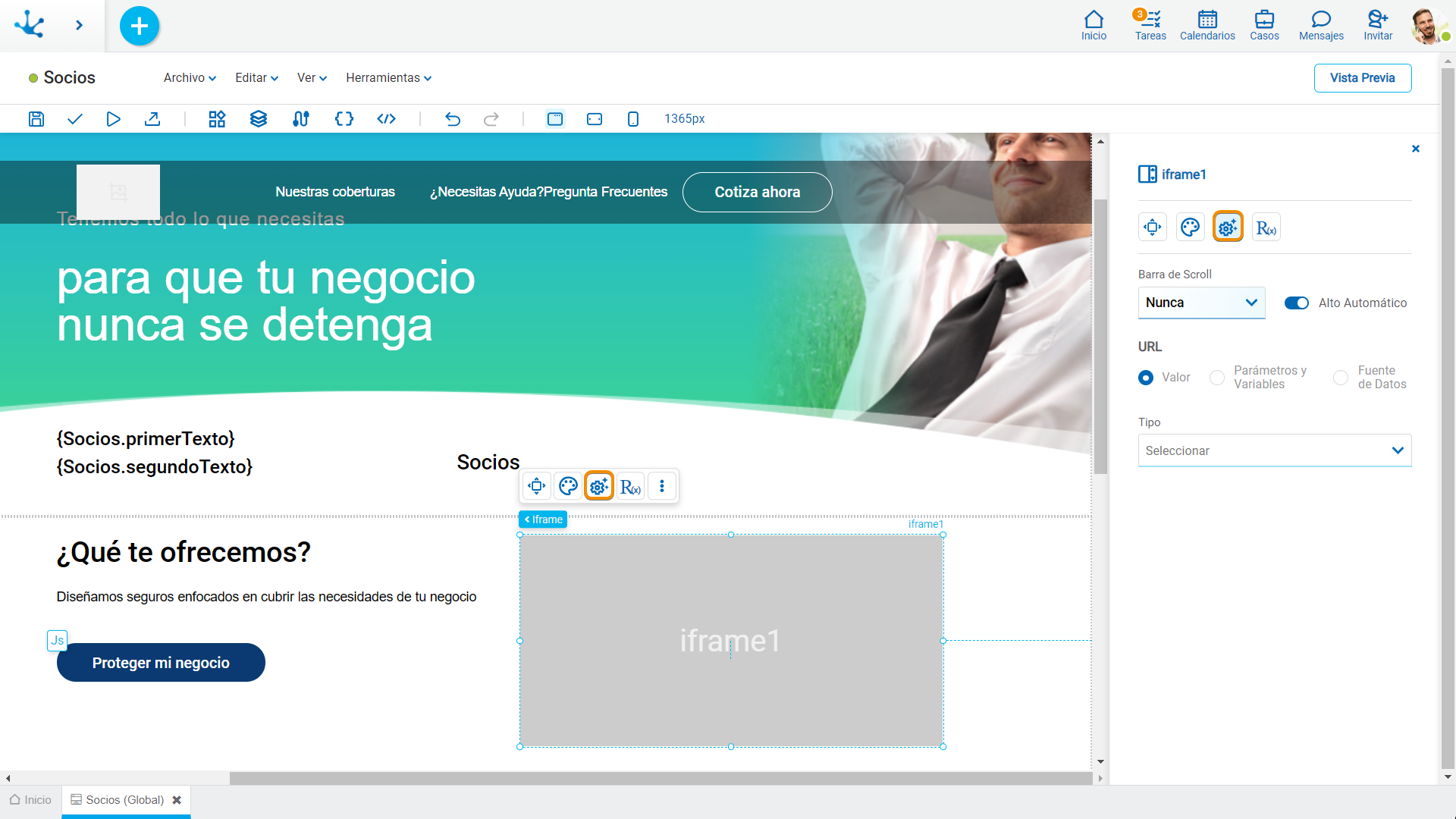Click the undo arrow

[x=453, y=119]
